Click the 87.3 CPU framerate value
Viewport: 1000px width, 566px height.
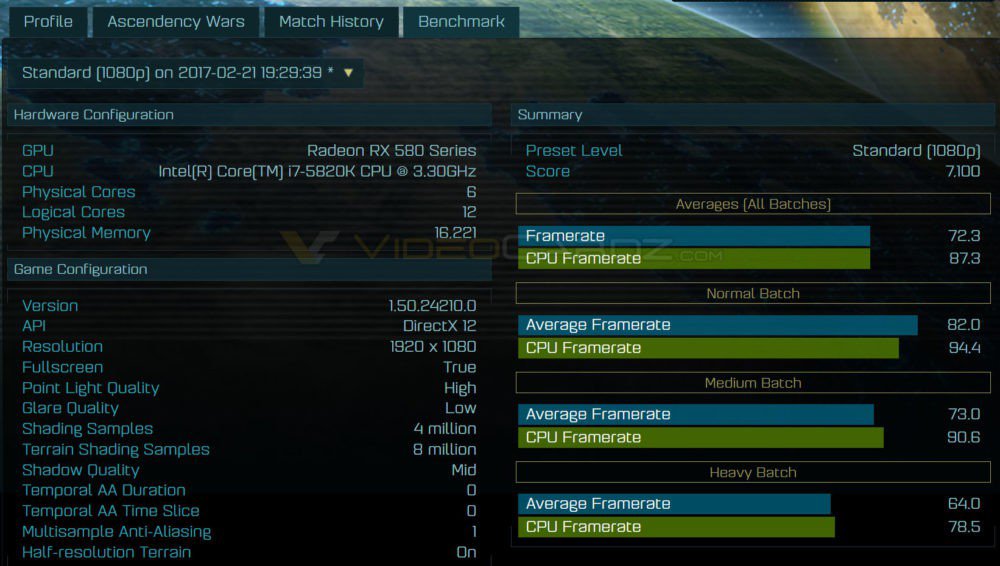coord(964,258)
